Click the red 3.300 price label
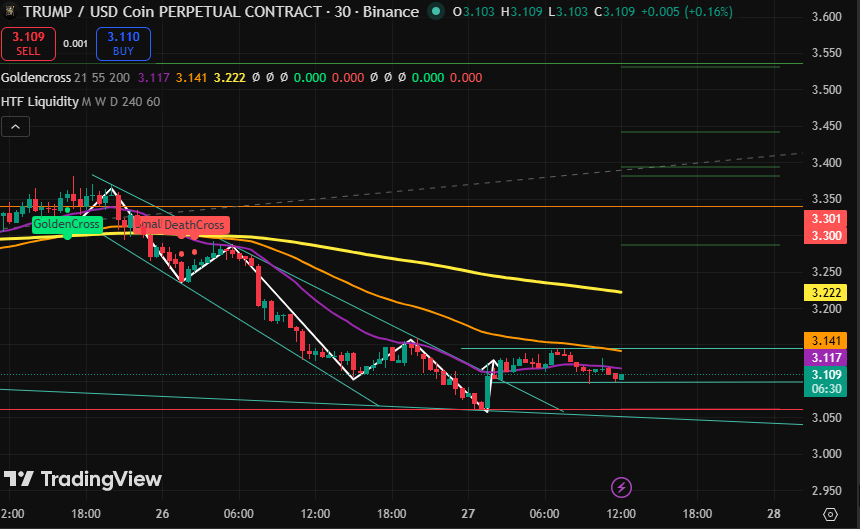 pyautogui.click(x=825, y=236)
